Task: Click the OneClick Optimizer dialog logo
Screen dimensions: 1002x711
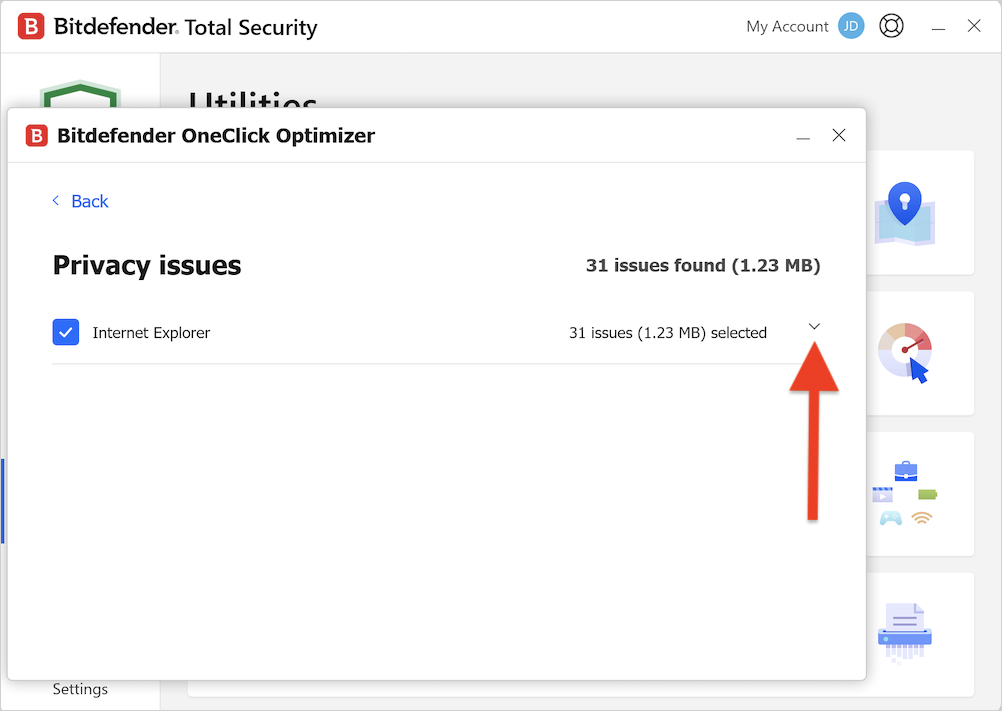Action: (x=36, y=135)
